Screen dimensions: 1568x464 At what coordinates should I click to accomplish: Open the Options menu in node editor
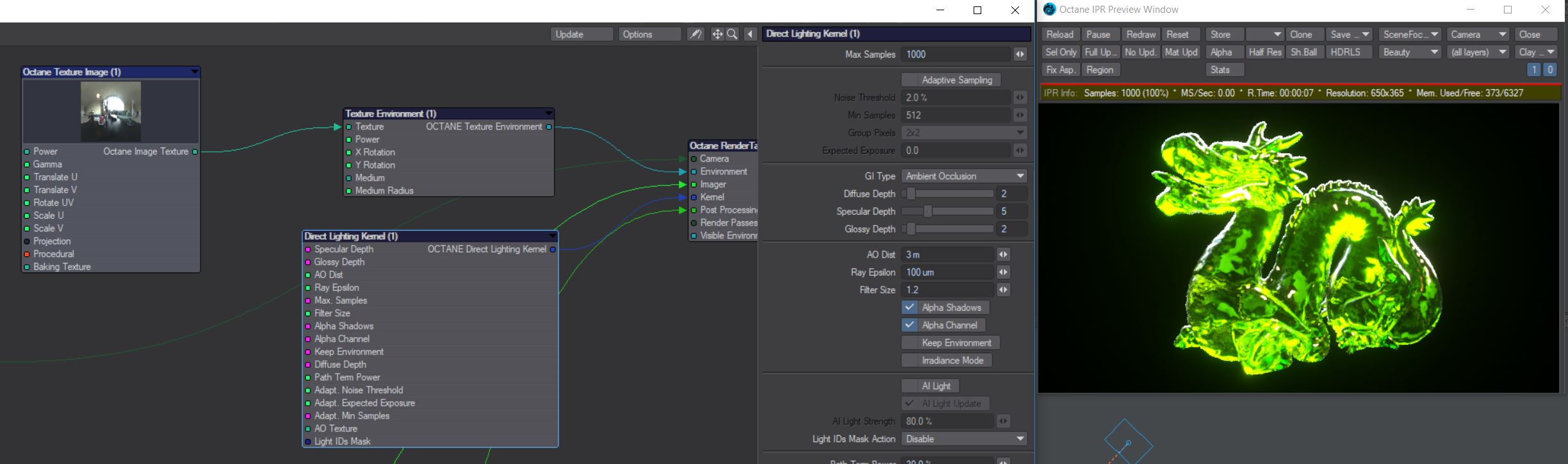click(649, 35)
